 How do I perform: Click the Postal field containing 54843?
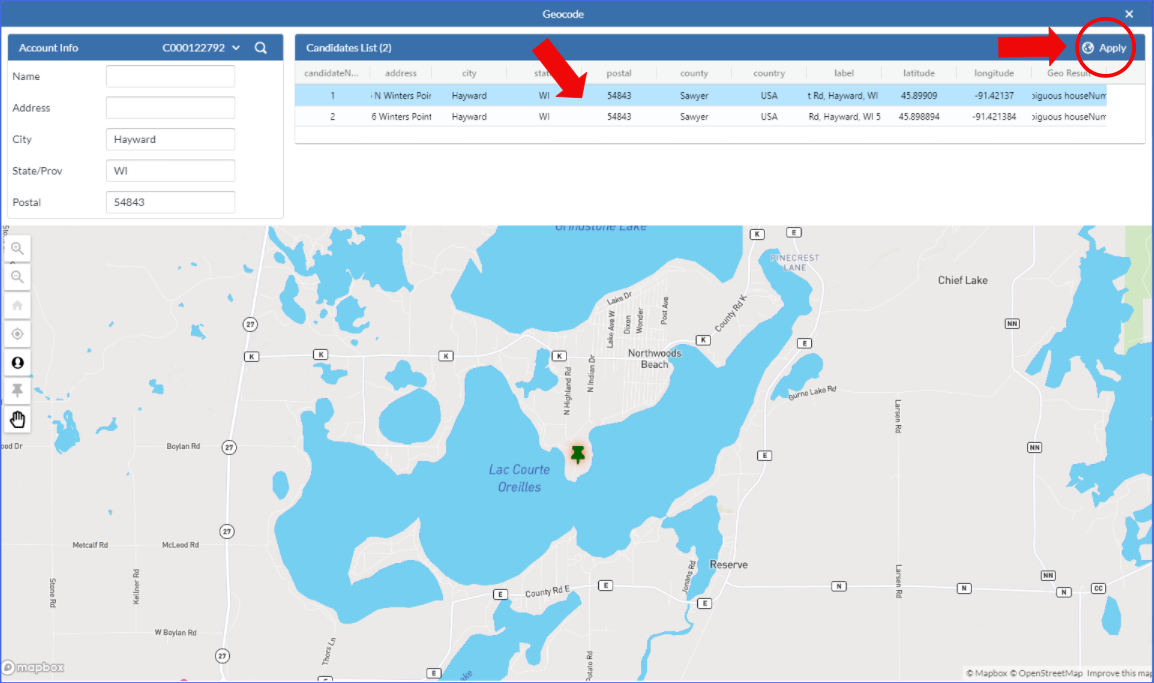(x=171, y=202)
